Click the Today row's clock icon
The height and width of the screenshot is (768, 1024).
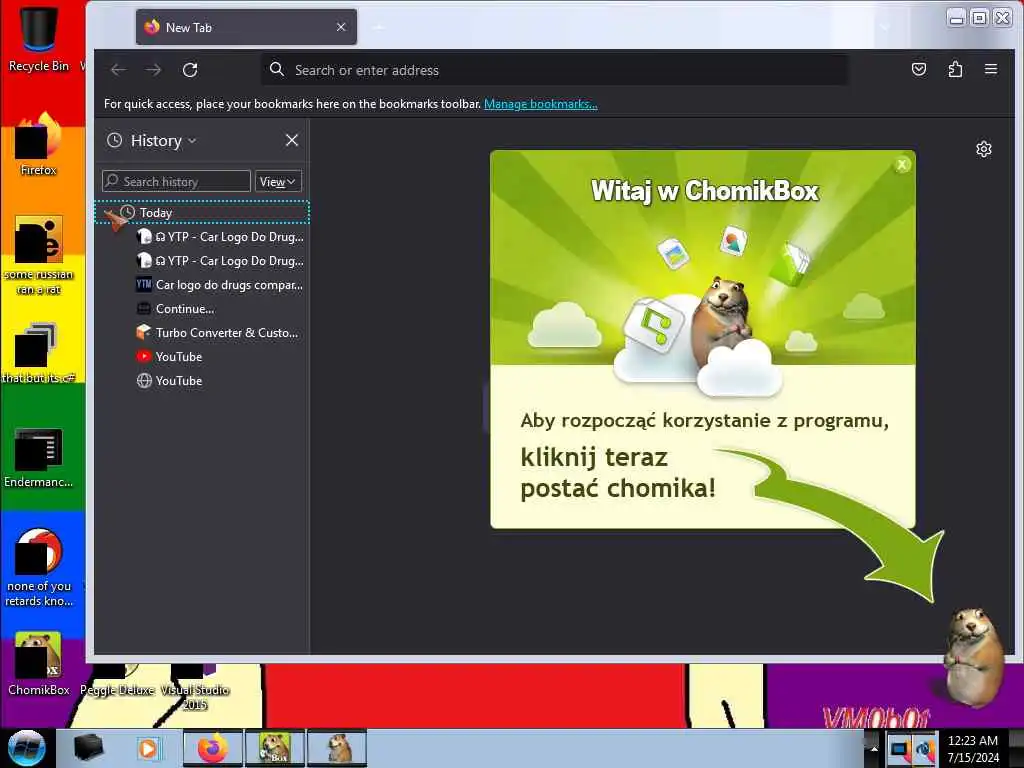tap(127, 212)
